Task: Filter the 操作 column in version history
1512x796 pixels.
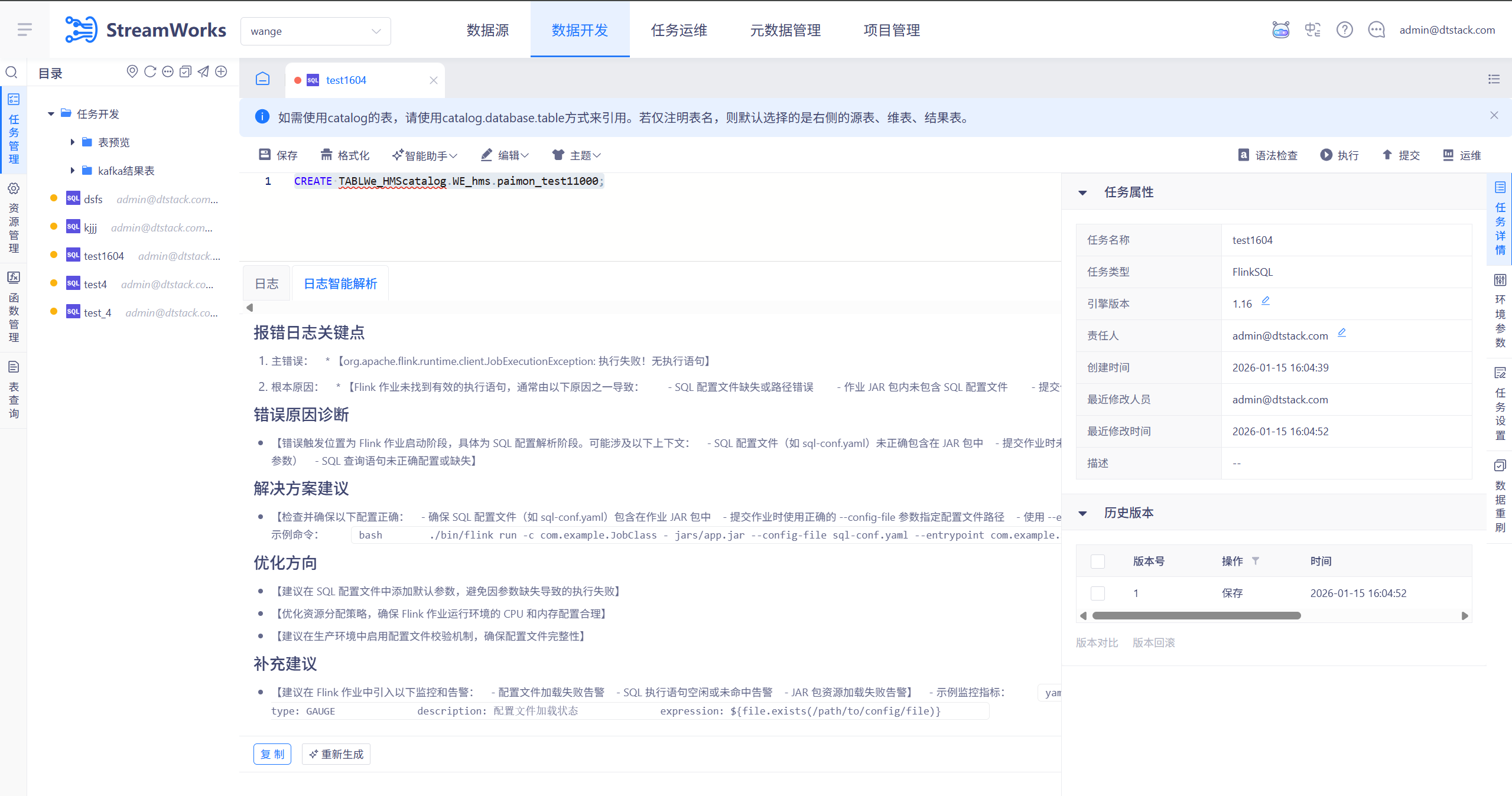Action: tap(1256, 561)
